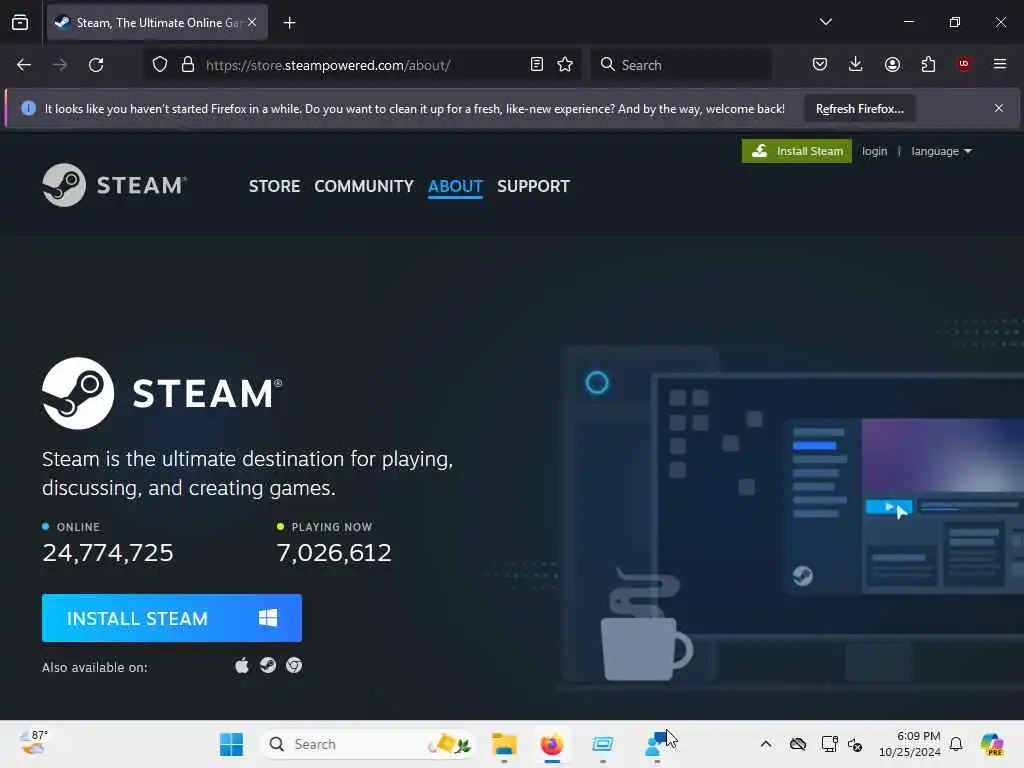Go back to the previous page

pyautogui.click(x=24, y=65)
